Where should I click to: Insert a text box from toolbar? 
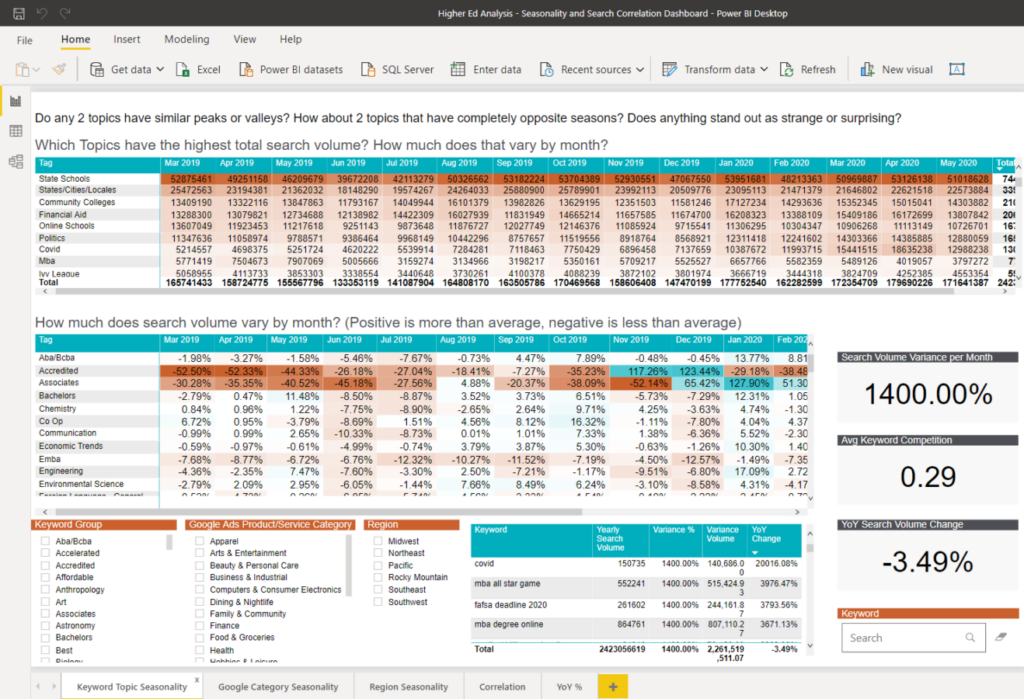click(x=956, y=70)
